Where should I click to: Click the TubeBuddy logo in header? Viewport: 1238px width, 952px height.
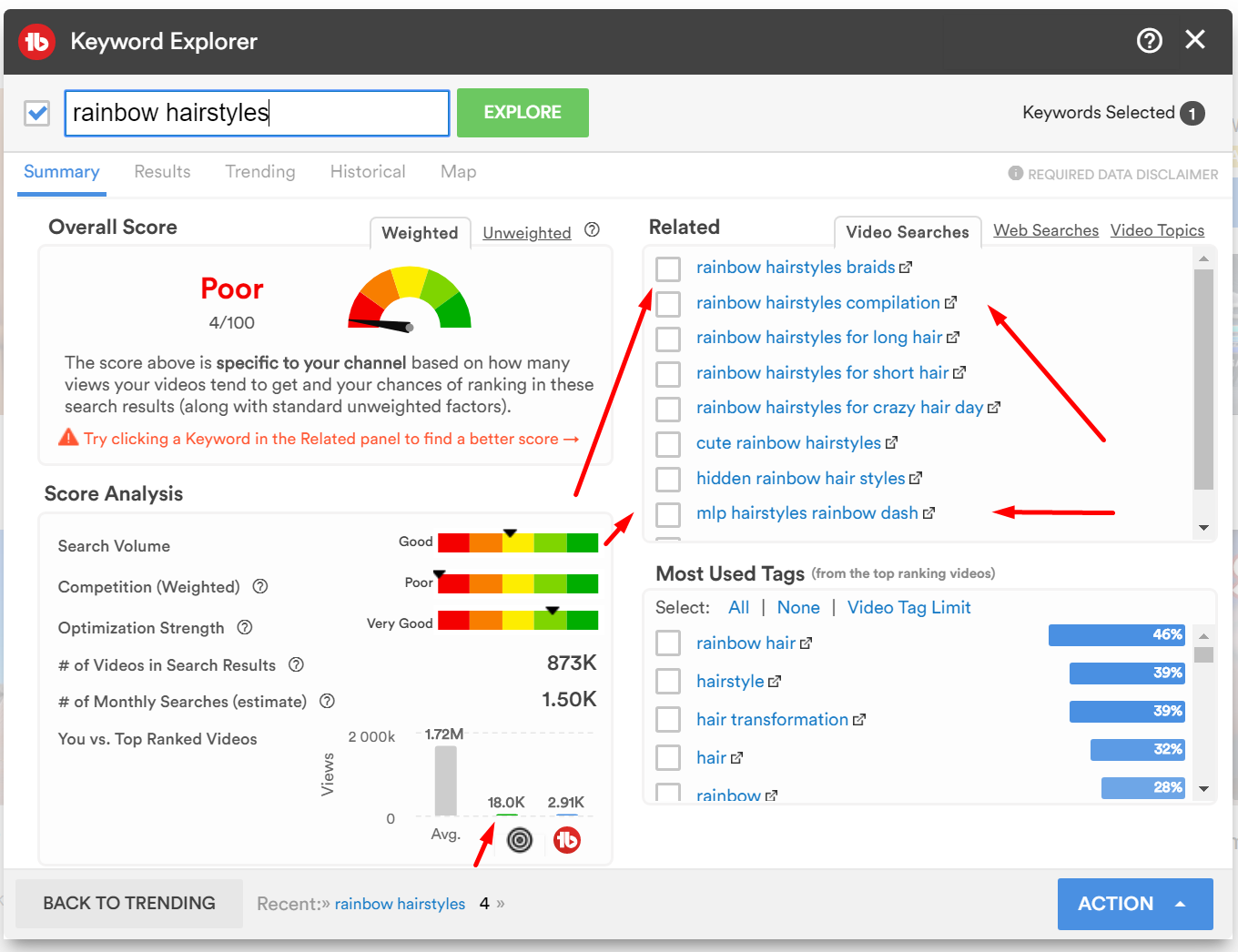click(x=37, y=41)
